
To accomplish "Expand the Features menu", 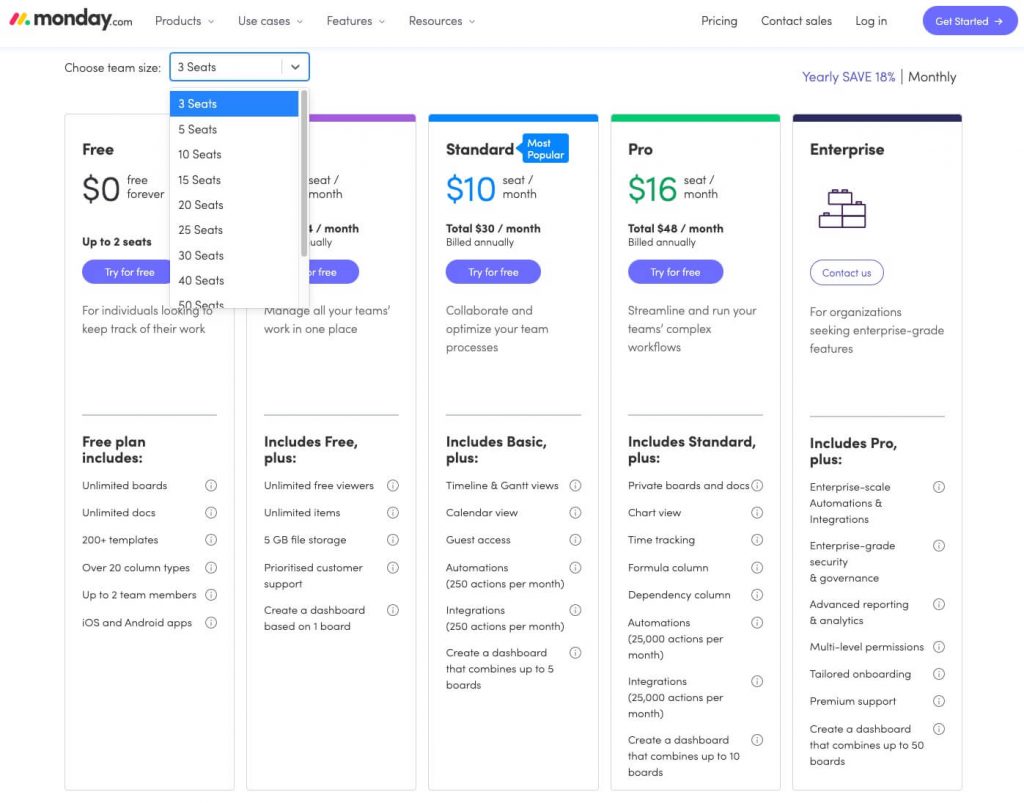I will click(x=356, y=21).
